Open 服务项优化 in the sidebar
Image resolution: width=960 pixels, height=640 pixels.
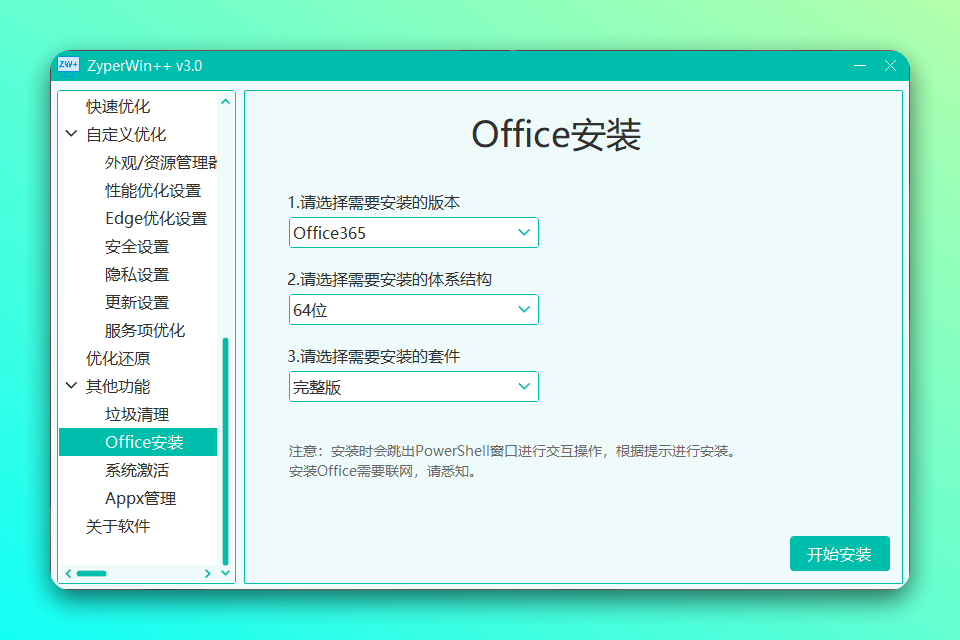[145, 331]
